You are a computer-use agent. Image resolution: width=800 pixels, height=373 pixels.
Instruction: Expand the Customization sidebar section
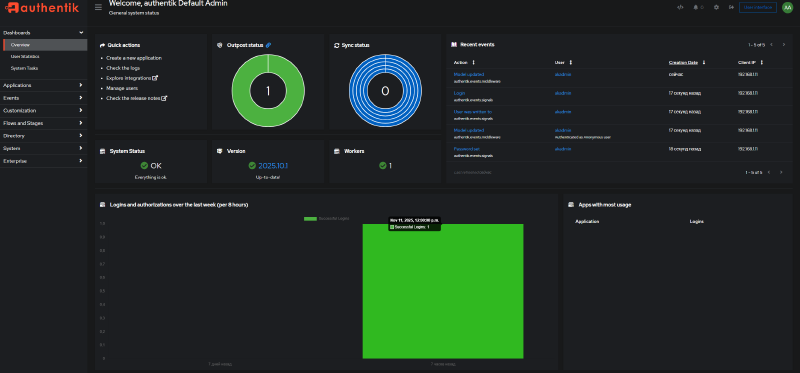point(43,110)
